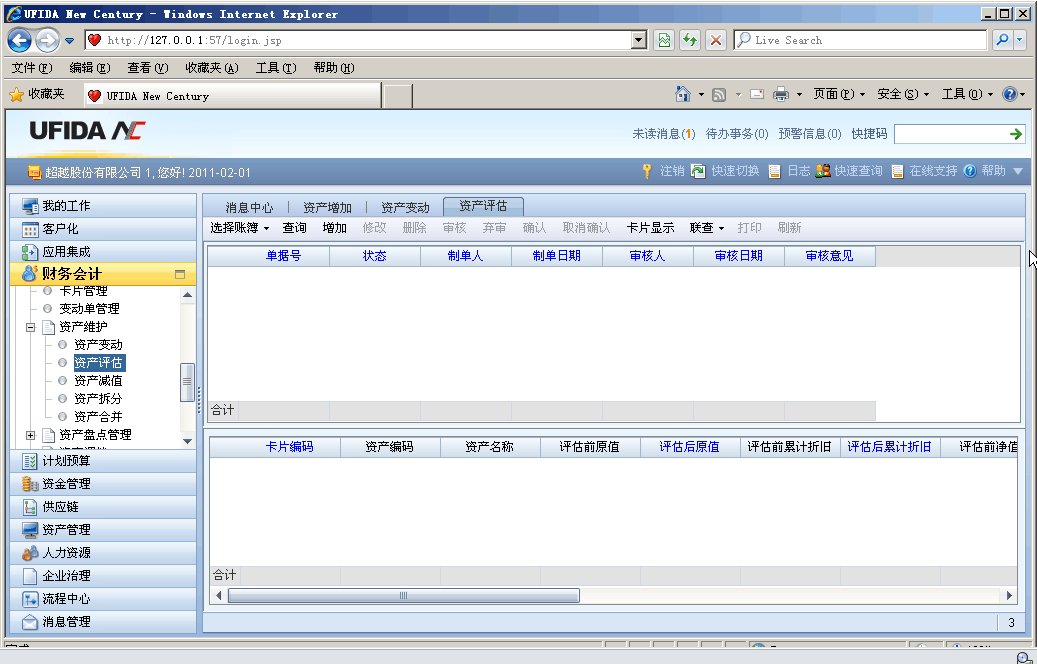The height and width of the screenshot is (664, 1037).
Task: Open 客户化 sidebar section
Action: click(x=103, y=229)
